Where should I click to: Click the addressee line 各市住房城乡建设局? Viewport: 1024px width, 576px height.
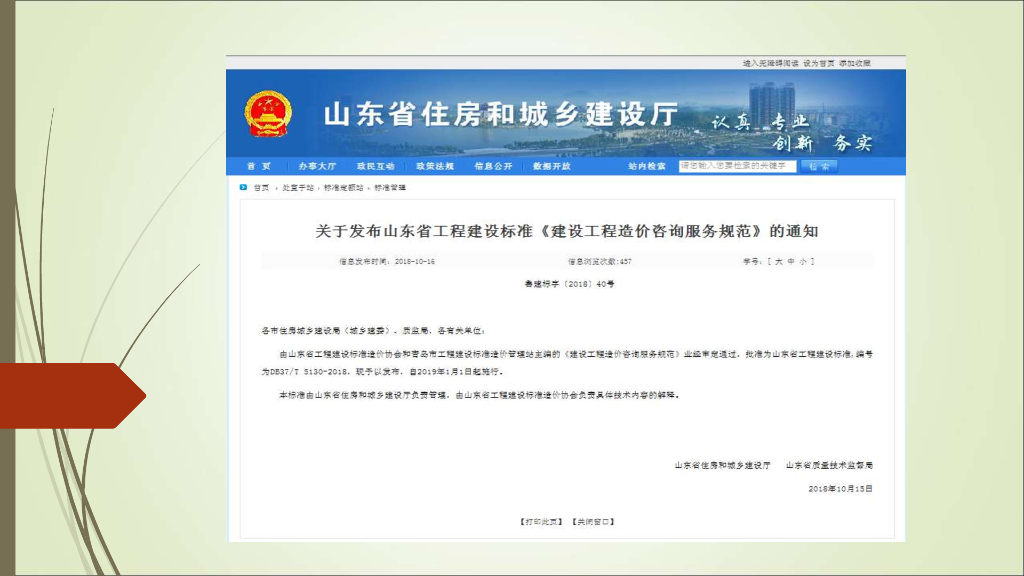pos(374,331)
